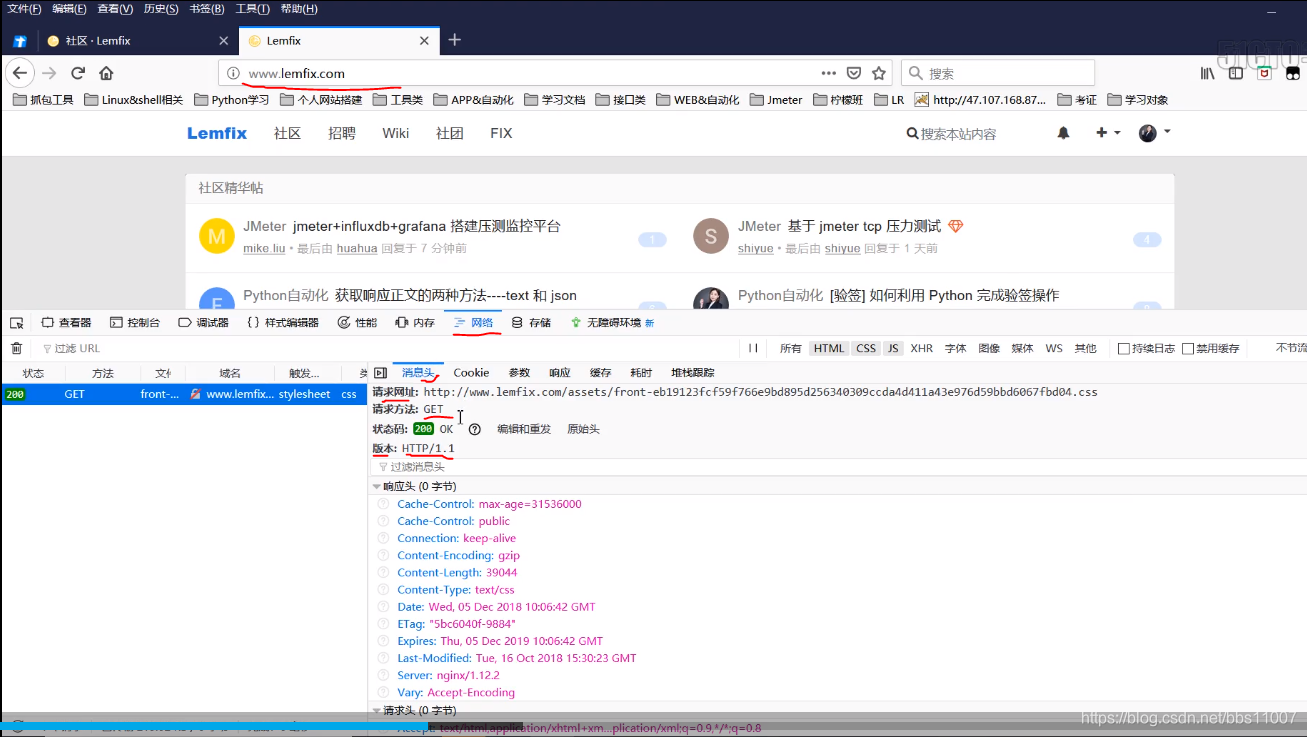This screenshot has height=737, width=1307.
Task: Collapse the 请求头 section
Action: click(x=377, y=710)
